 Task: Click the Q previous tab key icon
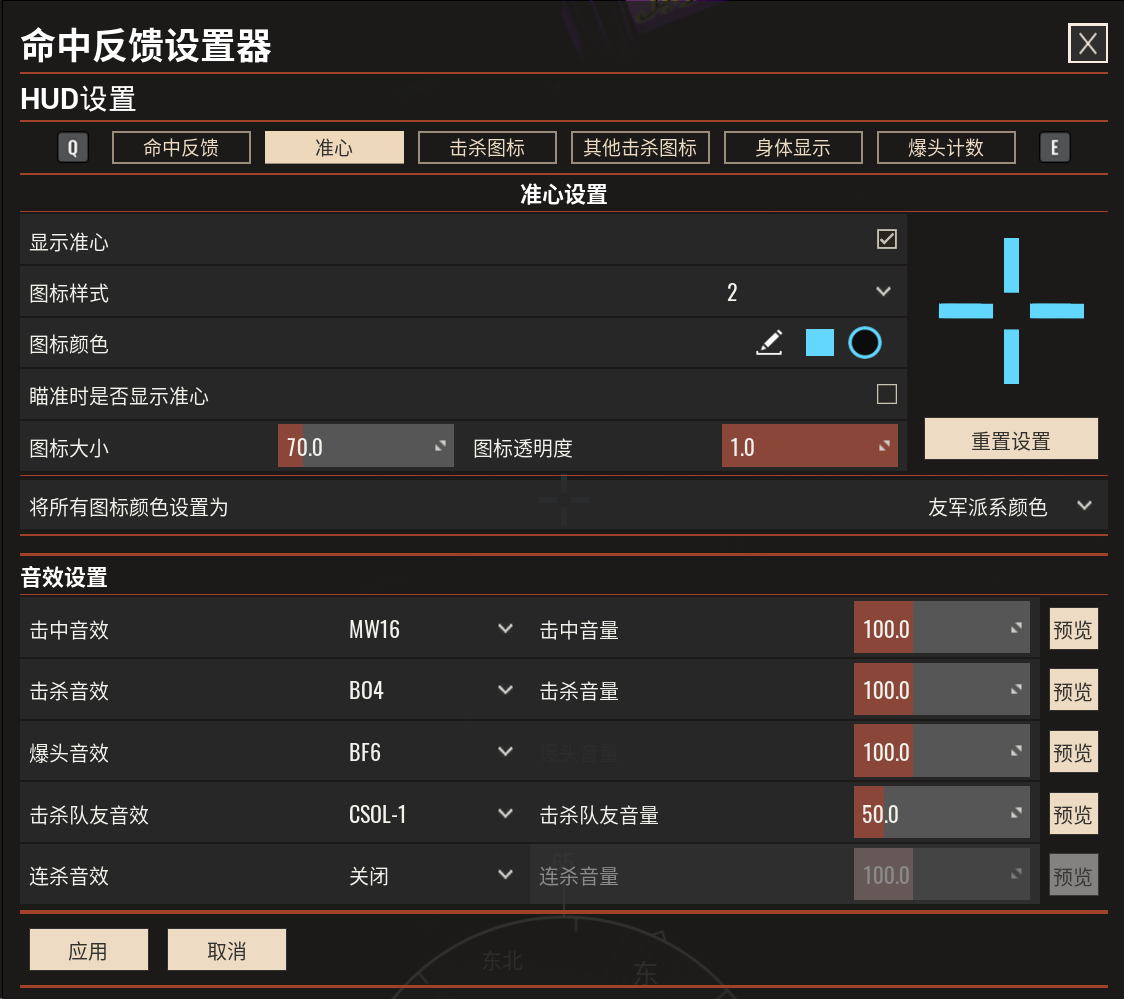[x=72, y=148]
